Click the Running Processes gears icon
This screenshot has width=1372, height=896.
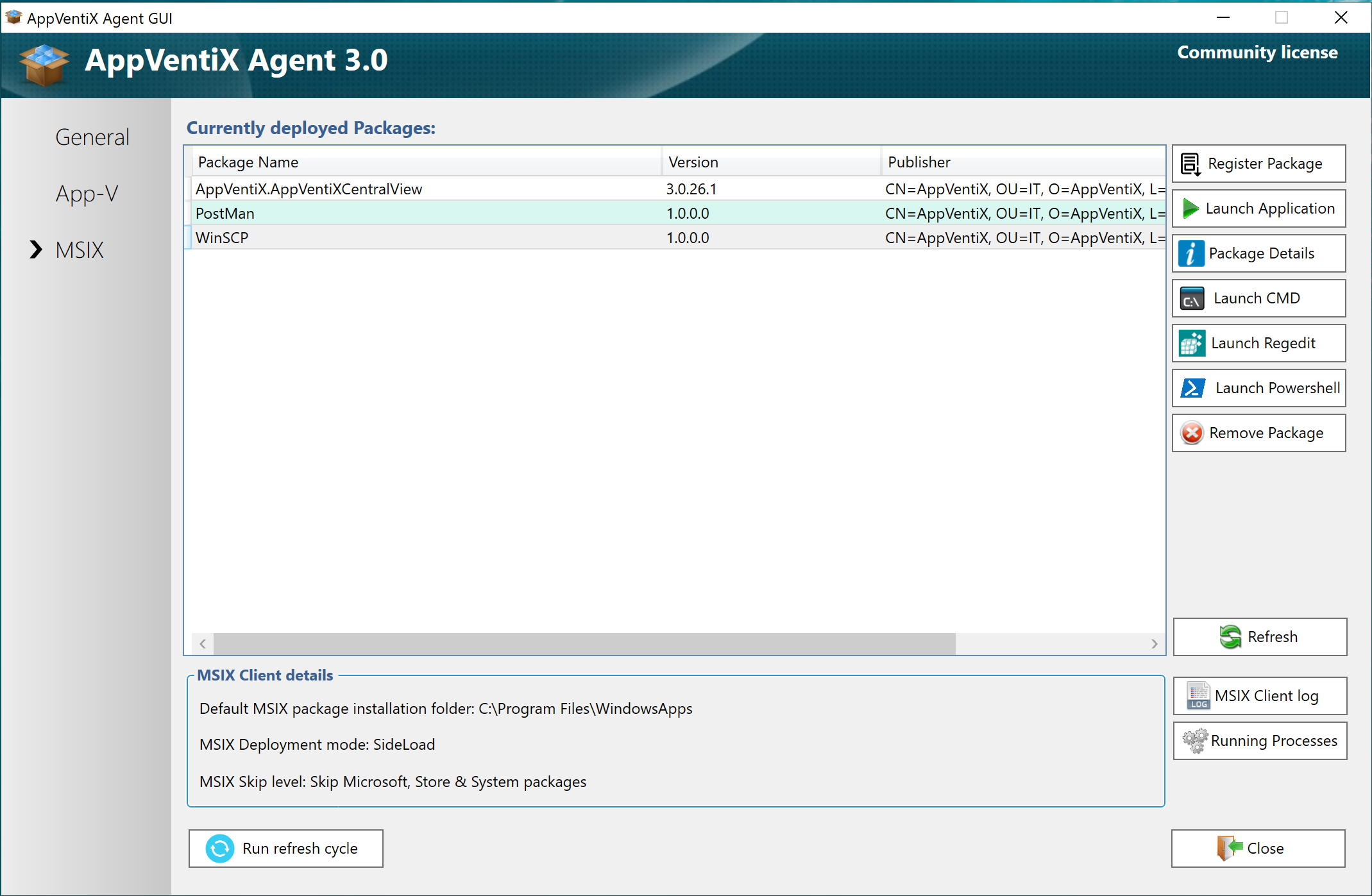tap(1195, 741)
